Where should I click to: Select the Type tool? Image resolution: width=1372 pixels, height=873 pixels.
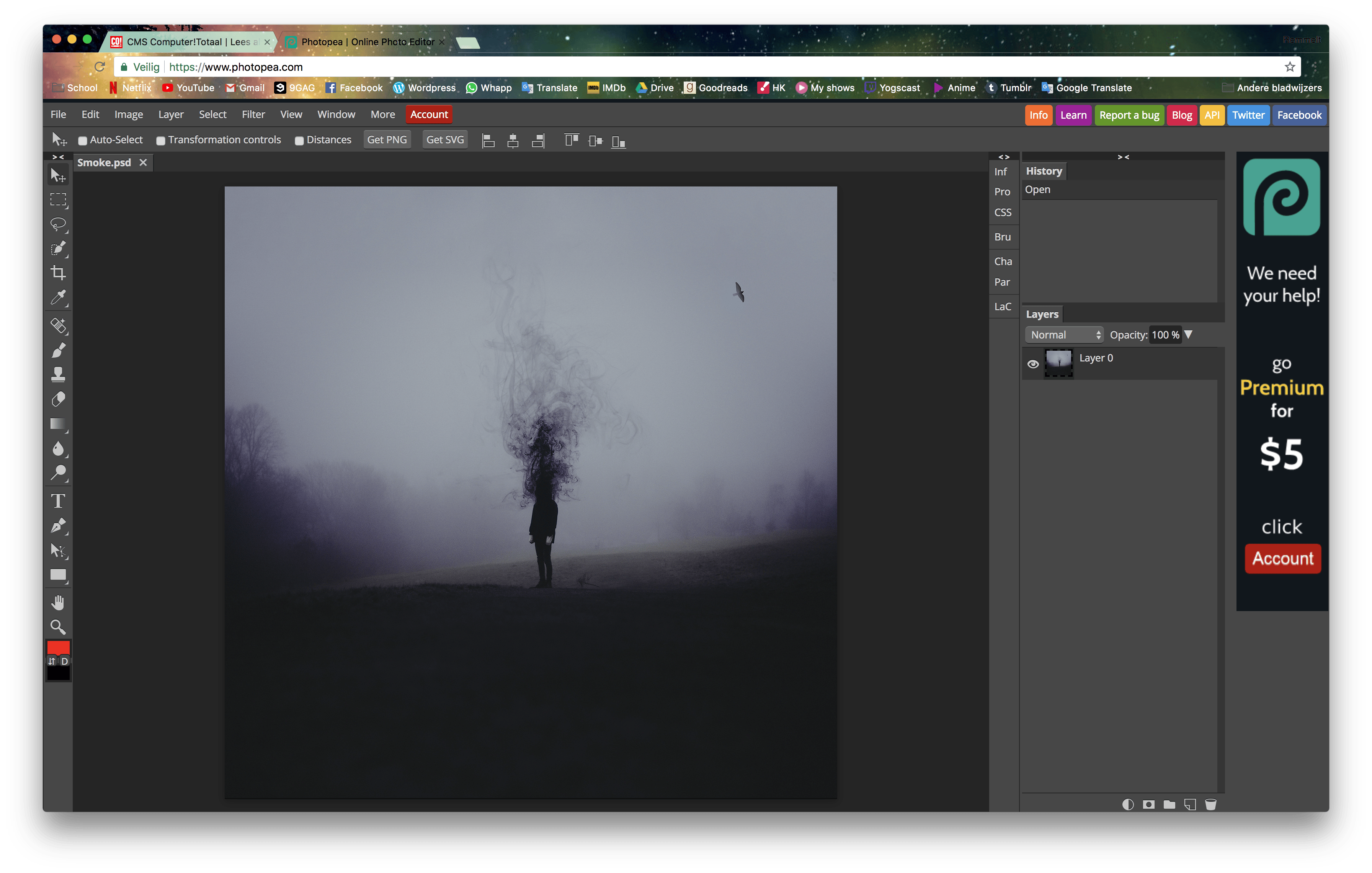click(x=58, y=501)
